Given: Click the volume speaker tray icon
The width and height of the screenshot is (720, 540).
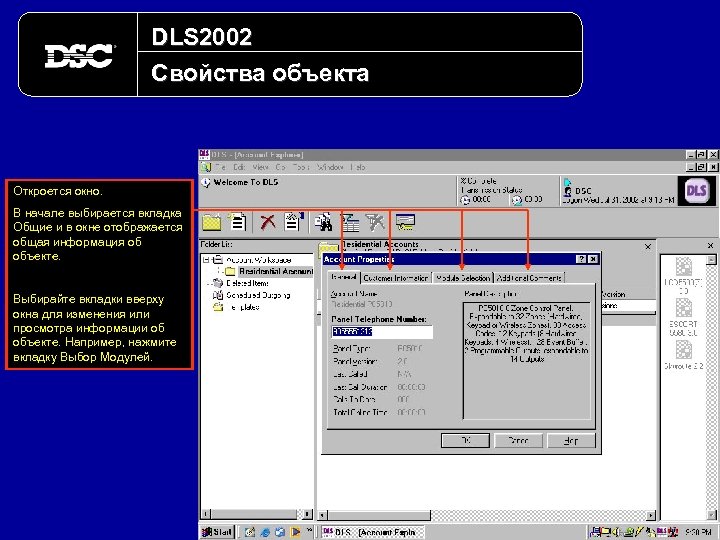Looking at the screenshot, I should pos(616,532).
